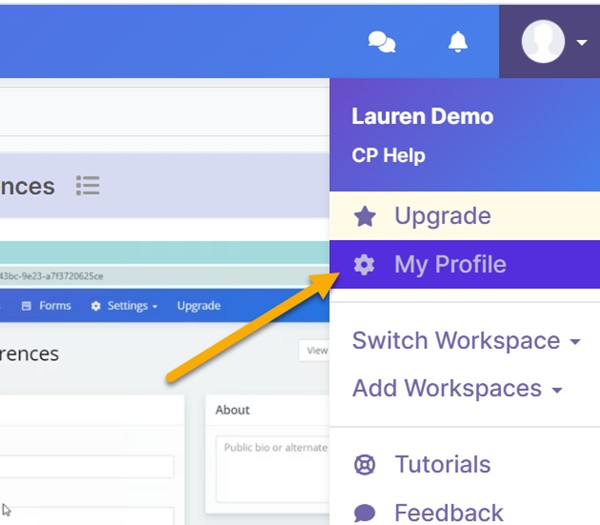
Task: Open the chat messages icon
Action: click(382, 41)
